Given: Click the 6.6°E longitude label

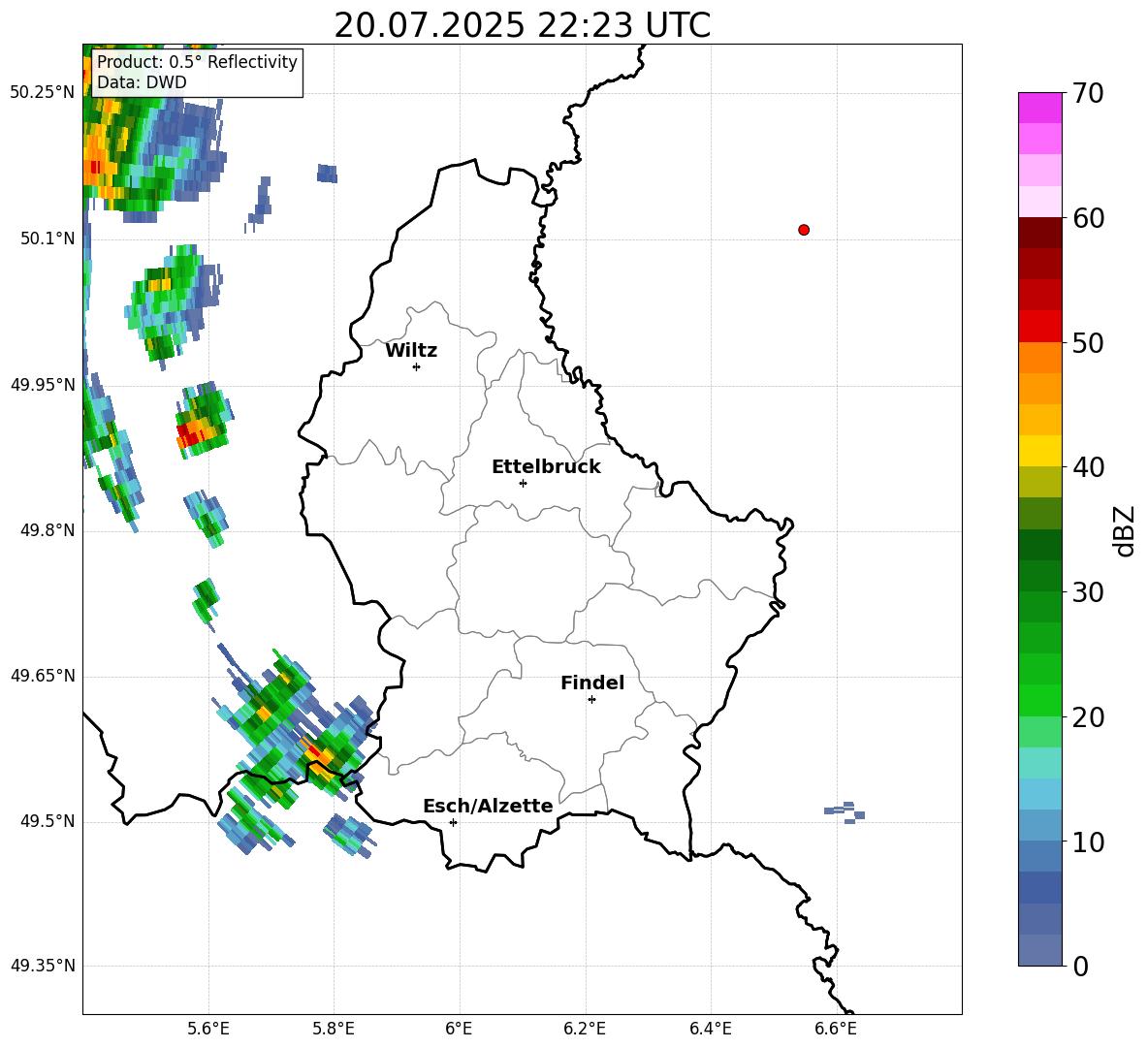Looking at the screenshot, I should click(x=836, y=1029).
